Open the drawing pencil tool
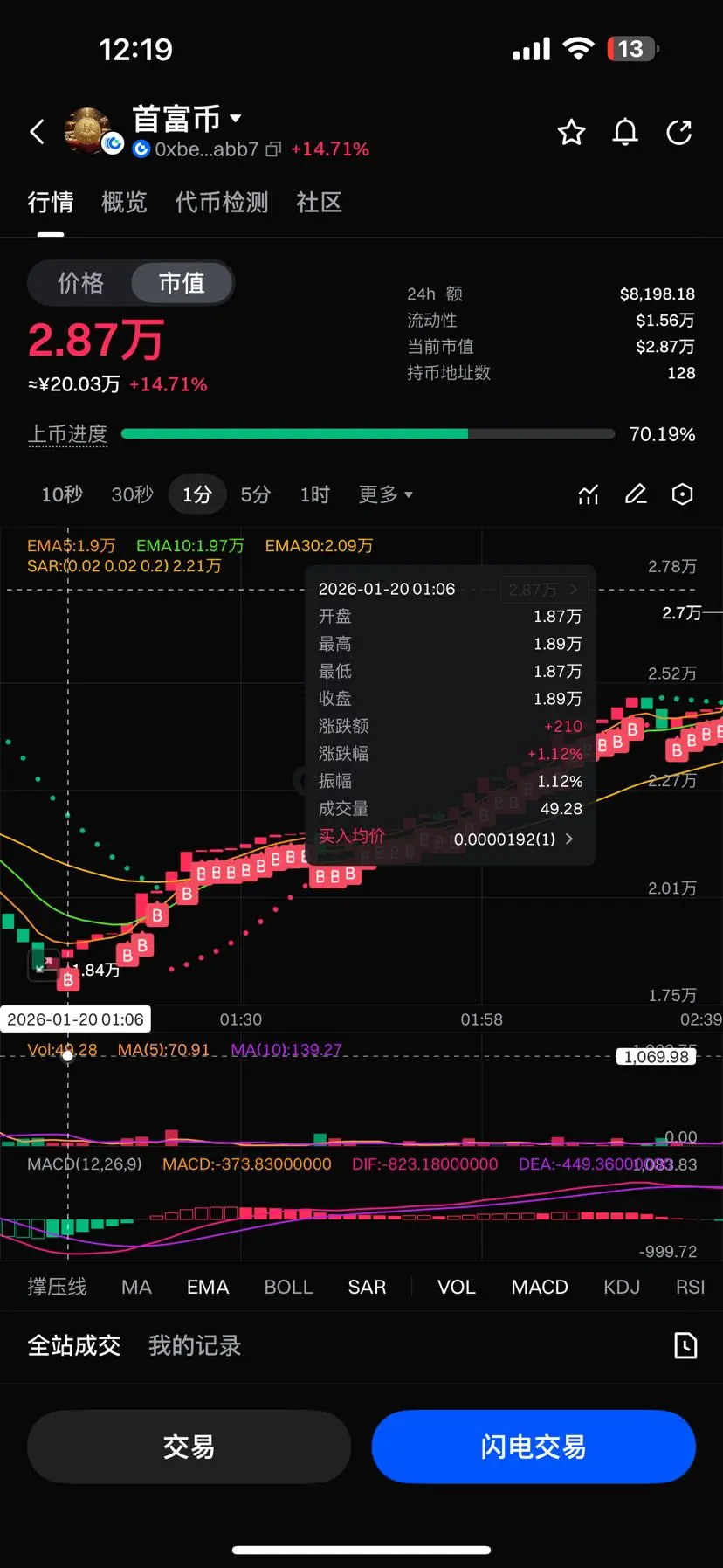Image resolution: width=723 pixels, height=1568 pixels. (636, 494)
